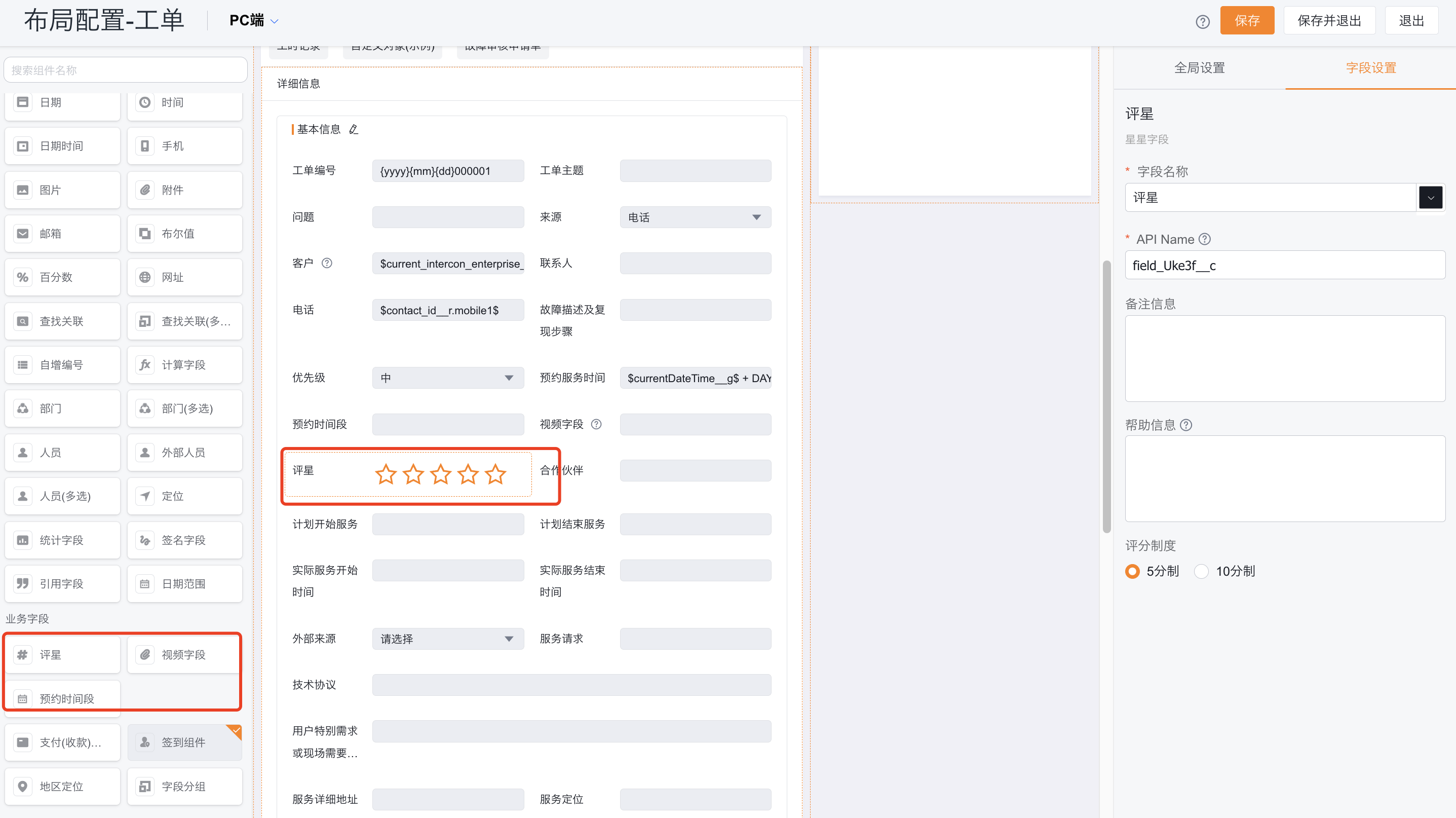
Task: Click the help icon next to 视频字段 label
Action: 596,424
